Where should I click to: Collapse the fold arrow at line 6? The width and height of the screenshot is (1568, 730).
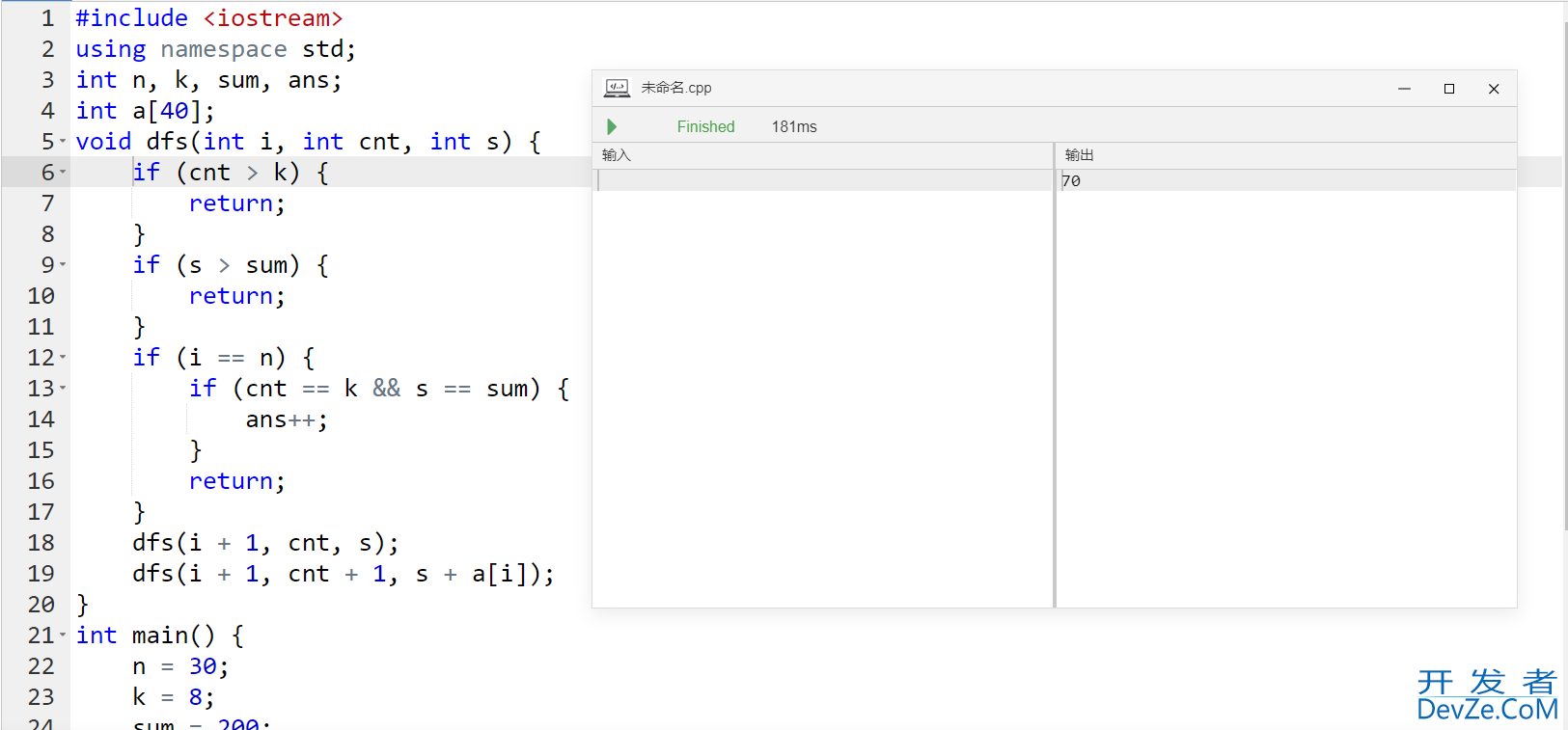63,173
